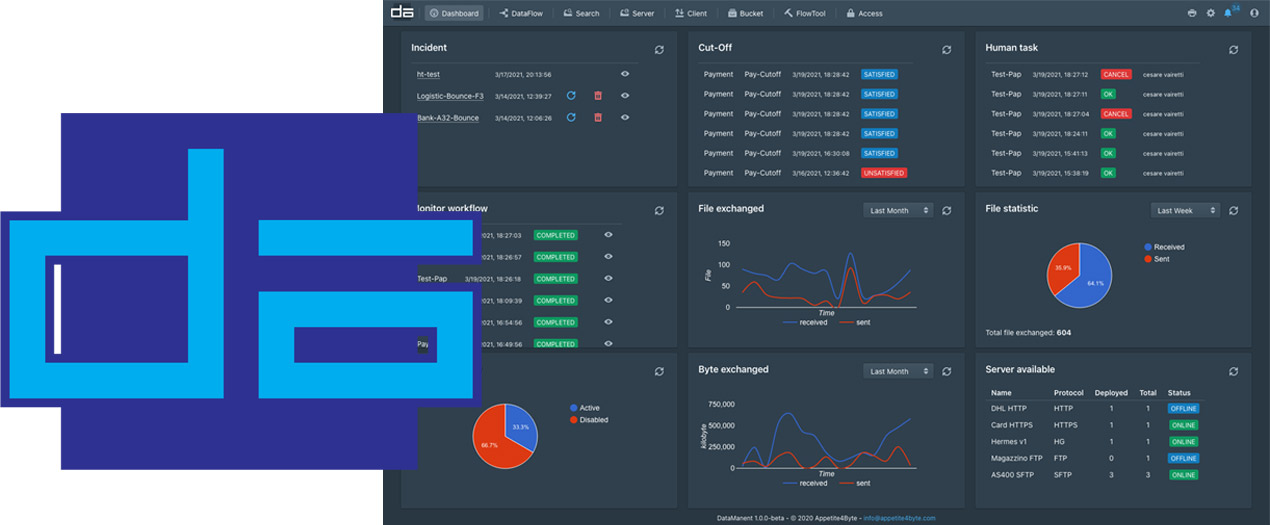The image size is (1270, 525).
Task: Retry the Logistic-Bounce-F3 incident
Action: tap(571, 96)
